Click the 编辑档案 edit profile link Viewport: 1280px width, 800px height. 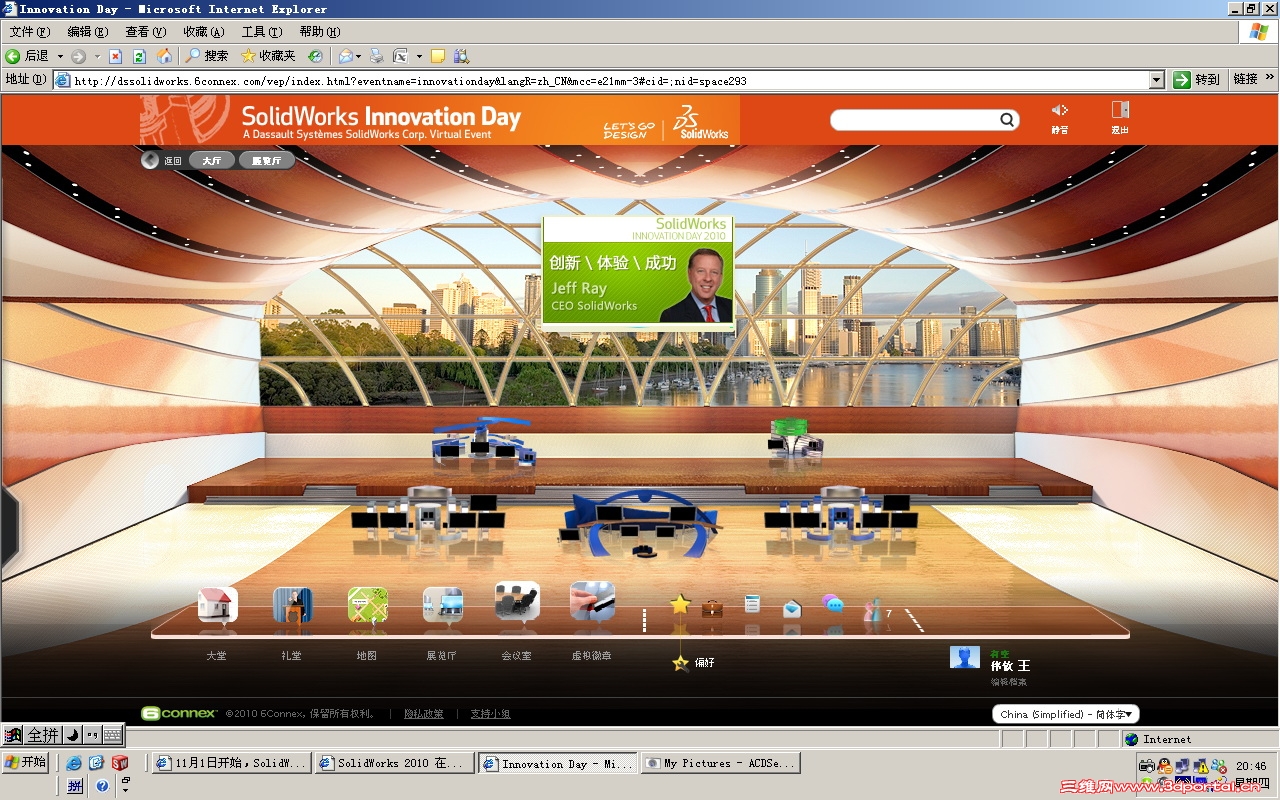click(x=1009, y=682)
